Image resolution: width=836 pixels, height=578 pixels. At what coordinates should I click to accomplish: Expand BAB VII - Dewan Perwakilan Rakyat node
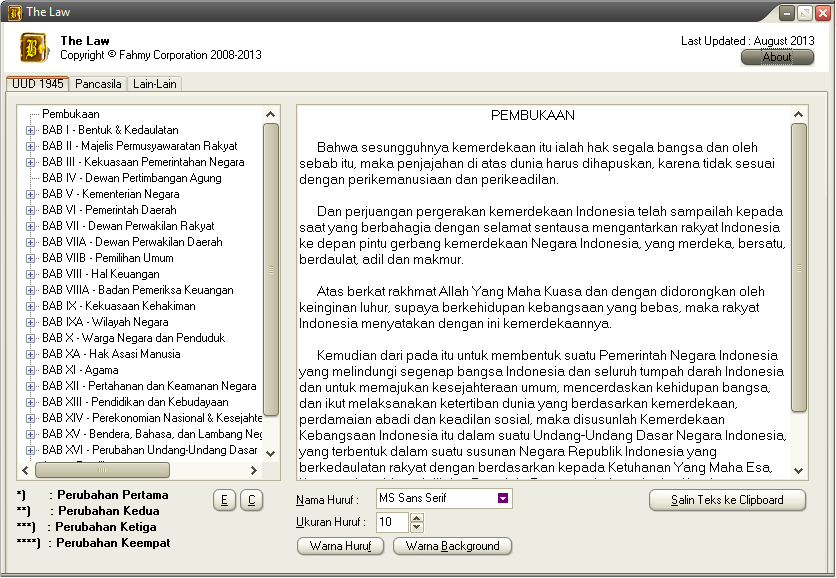(30, 226)
